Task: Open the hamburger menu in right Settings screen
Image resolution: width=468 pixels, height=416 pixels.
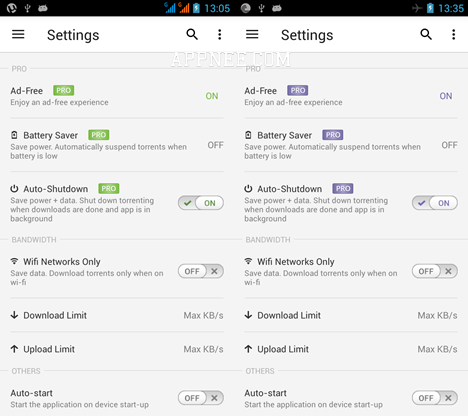Action: point(252,34)
